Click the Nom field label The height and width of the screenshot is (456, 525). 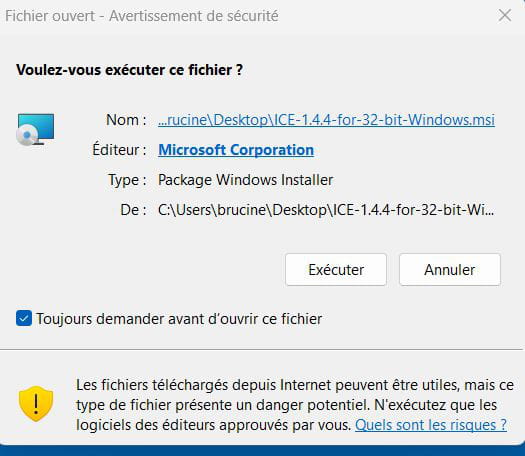(x=126, y=120)
